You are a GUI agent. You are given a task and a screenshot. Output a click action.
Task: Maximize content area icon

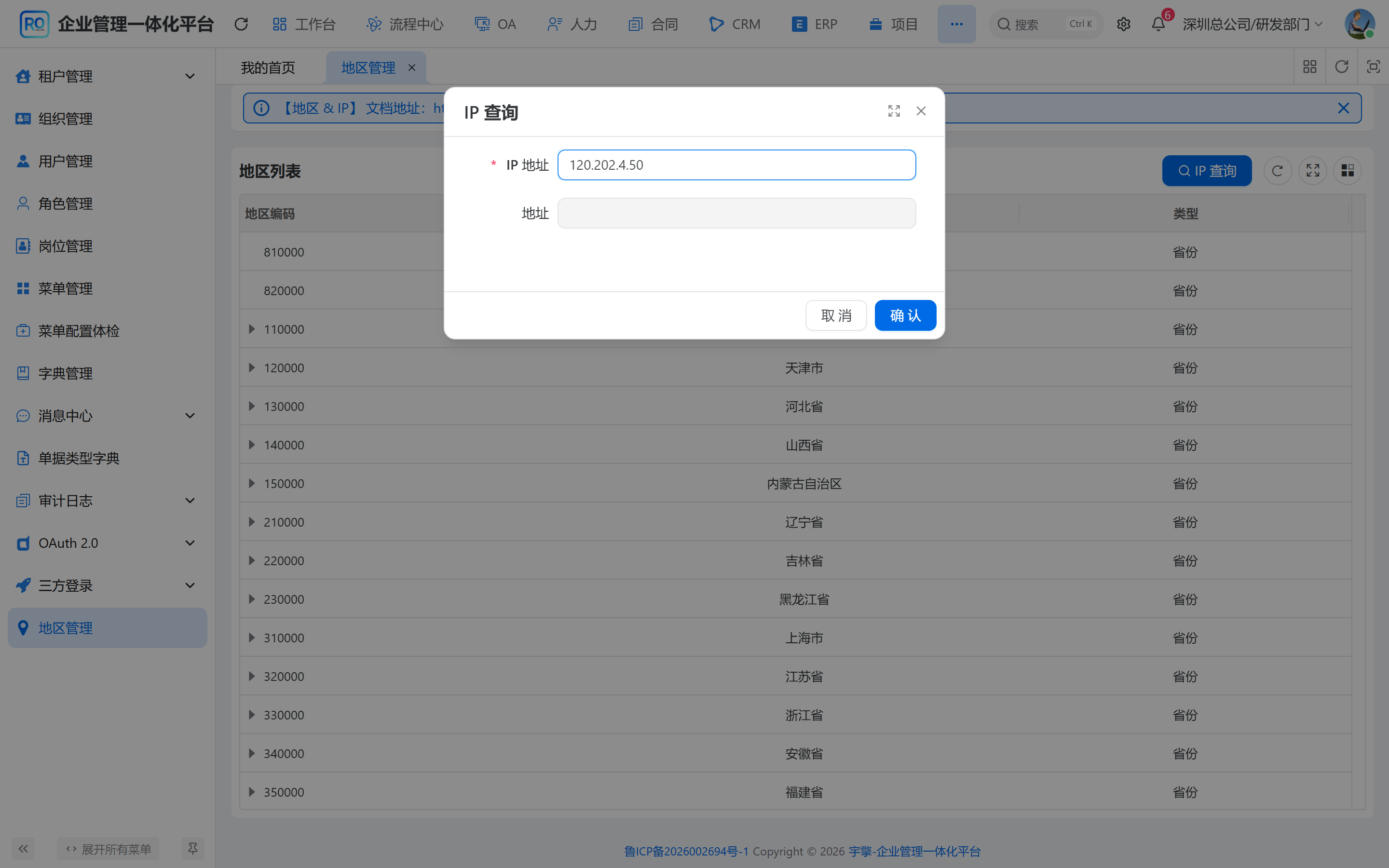coord(1373,67)
